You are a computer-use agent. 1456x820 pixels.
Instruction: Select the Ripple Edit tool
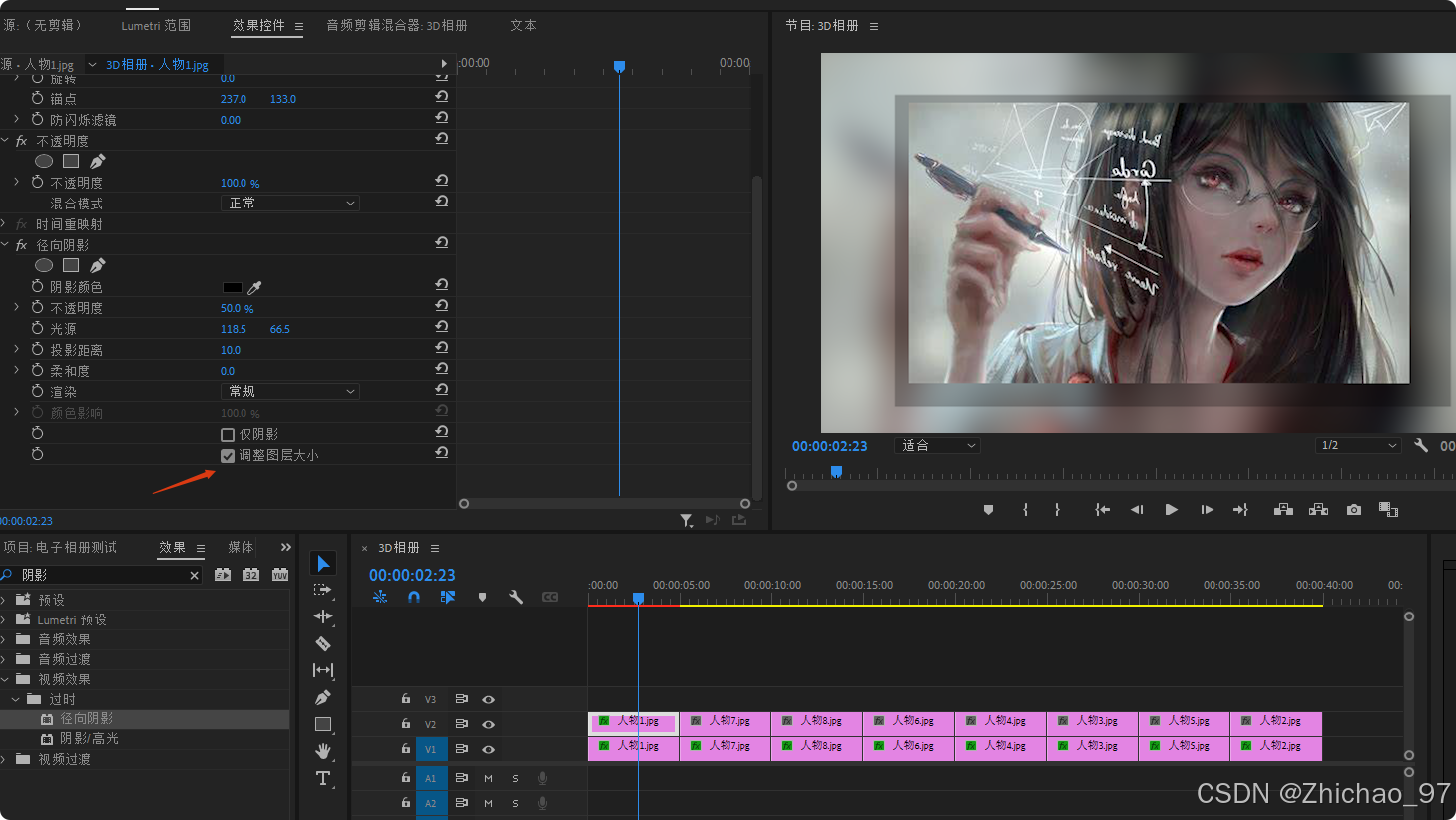pyautogui.click(x=323, y=616)
